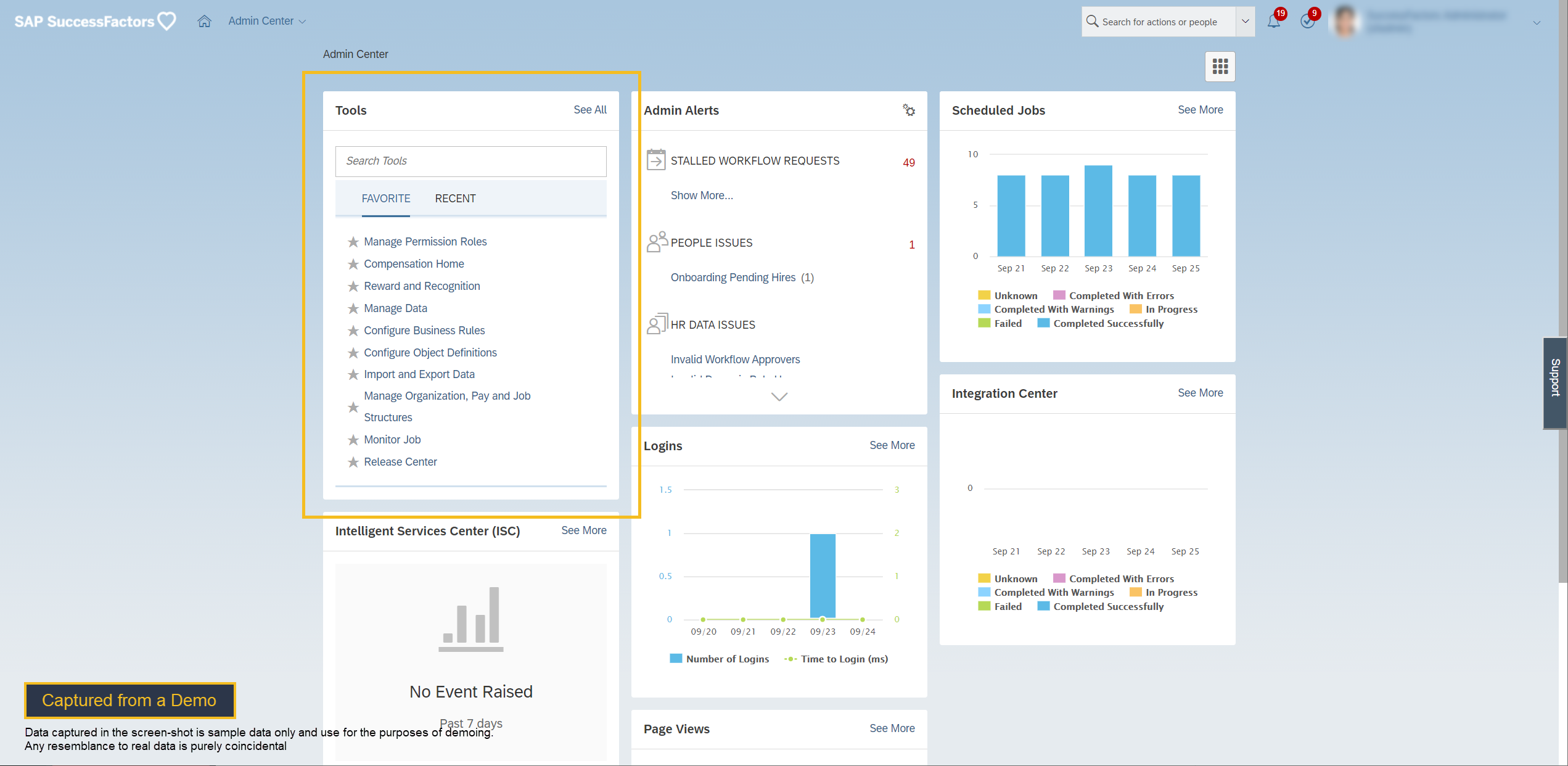Click See More in Logins
The image size is (1568, 766).
coord(892,445)
